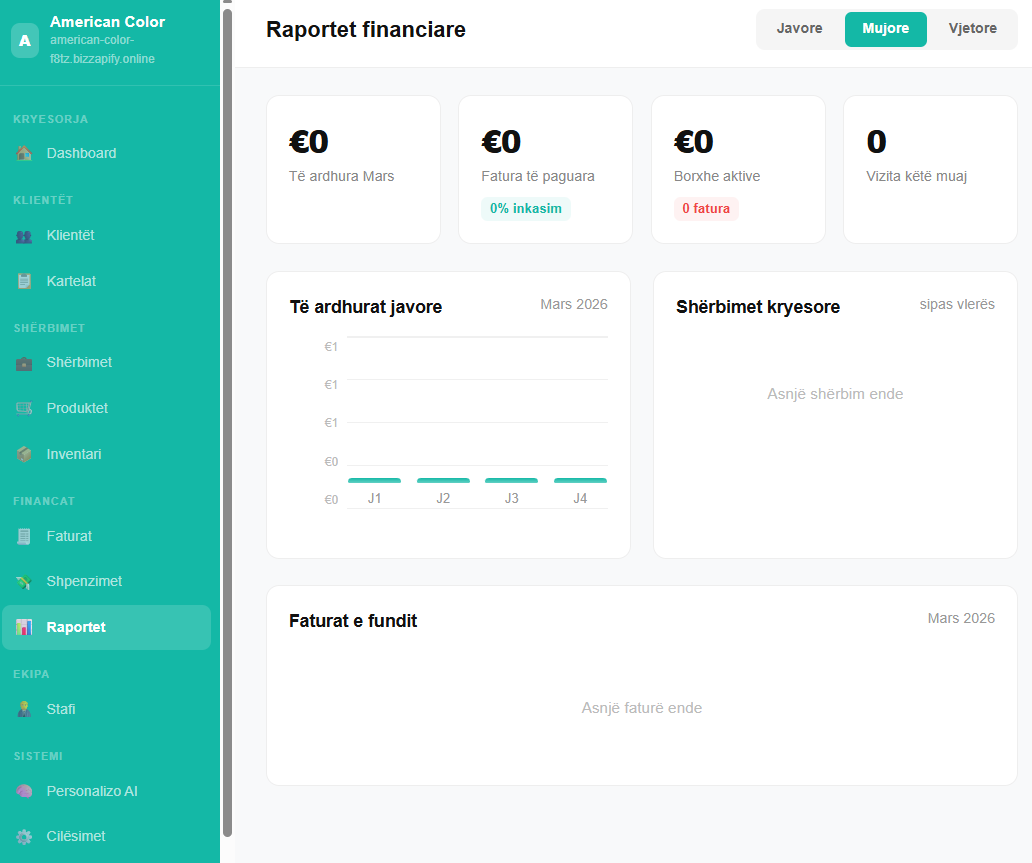Click the Klientët people icon

coord(24,236)
